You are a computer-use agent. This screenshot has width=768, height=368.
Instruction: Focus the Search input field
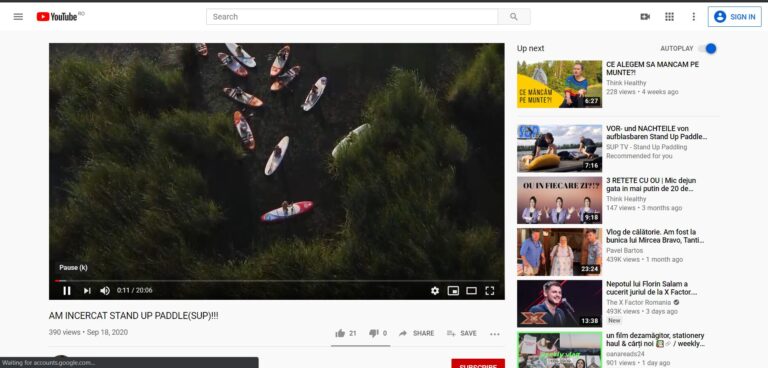tap(352, 17)
